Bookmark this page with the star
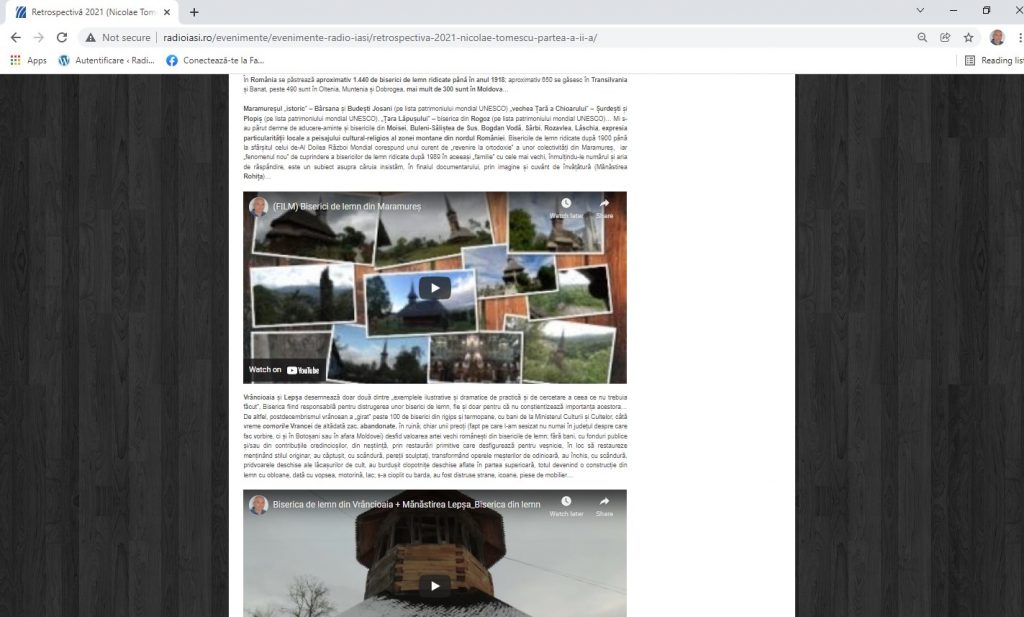 pyautogui.click(x=968, y=37)
